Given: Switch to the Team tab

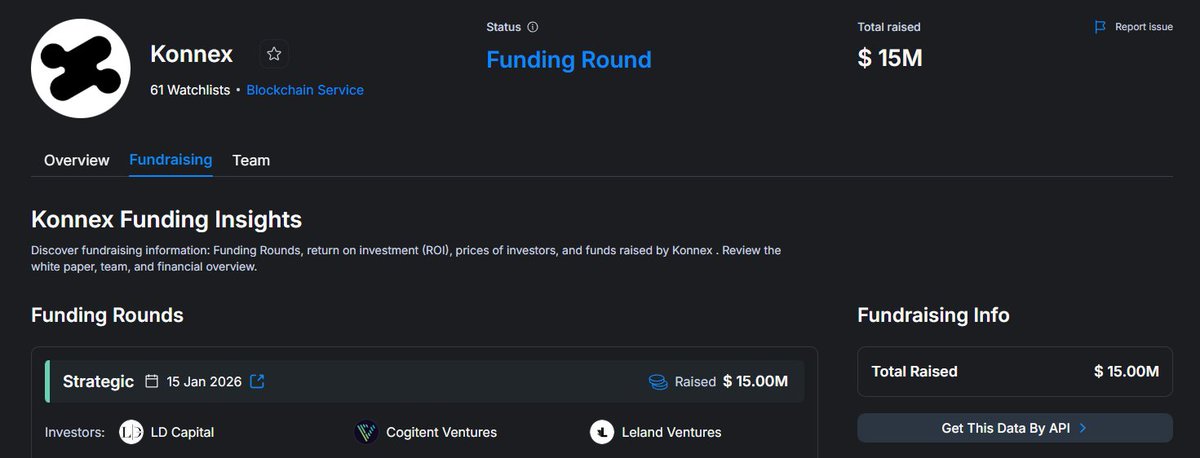Looking at the screenshot, I should pyautogui.click(x=251, y=160).
